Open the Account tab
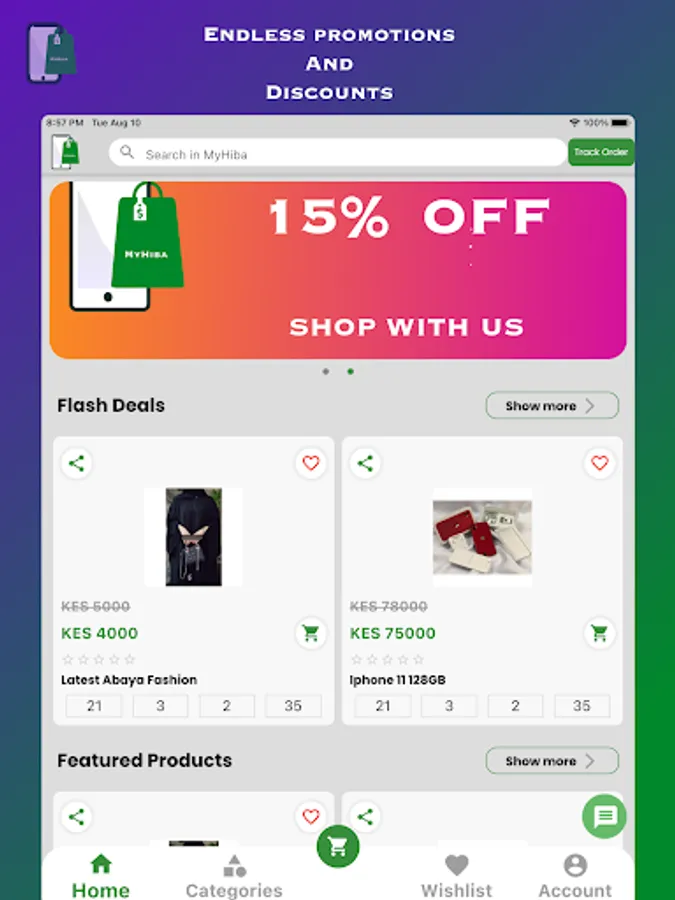Image resolution: width=675 pixels, height=900 pixels. [575, 876]
